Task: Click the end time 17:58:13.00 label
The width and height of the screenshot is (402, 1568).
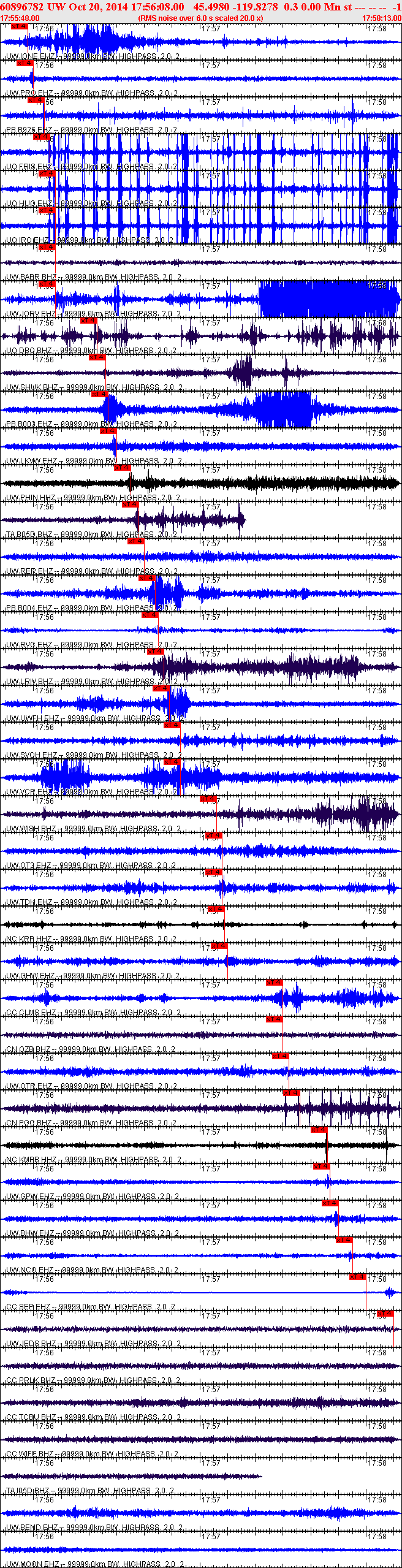Action: pos(382,18)
